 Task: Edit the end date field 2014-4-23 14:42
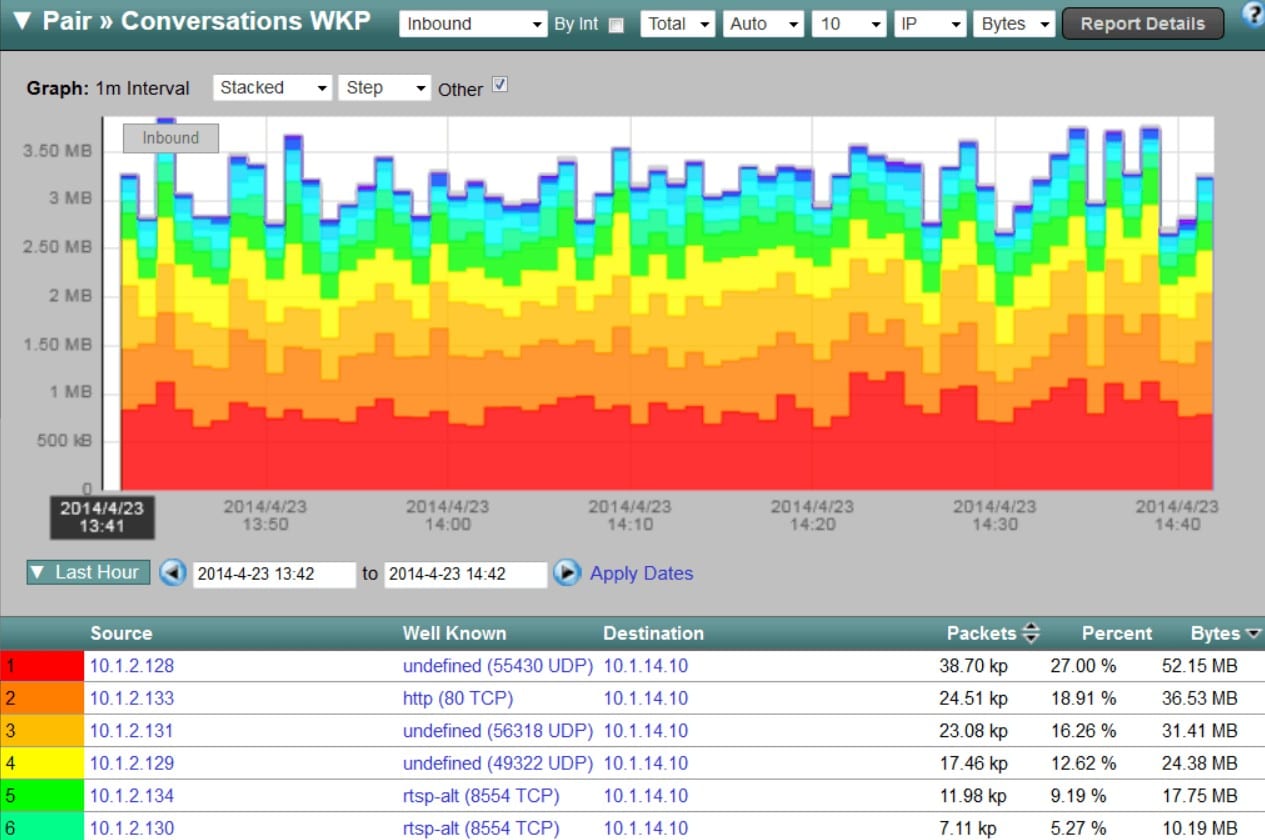pyautogui.click(x=466, y=574)
